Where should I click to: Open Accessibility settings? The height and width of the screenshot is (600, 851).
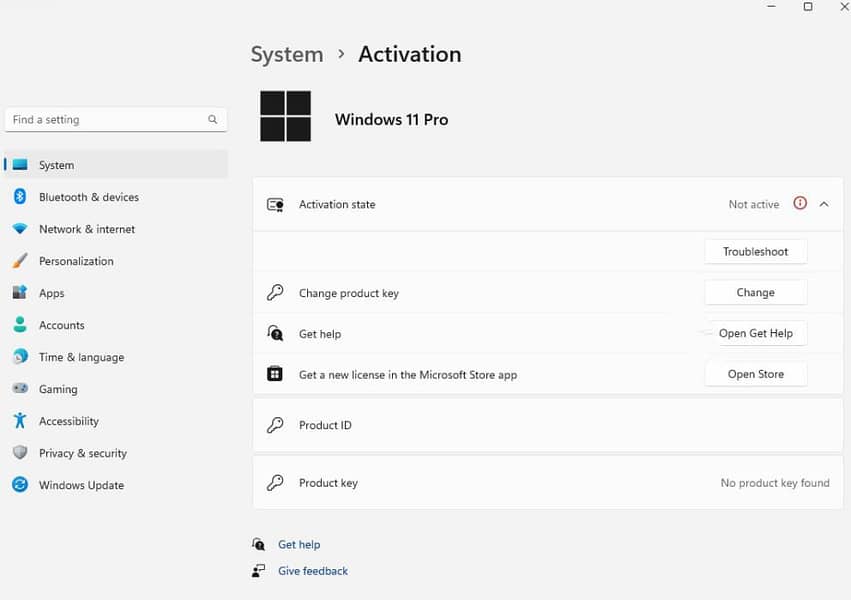116,421
